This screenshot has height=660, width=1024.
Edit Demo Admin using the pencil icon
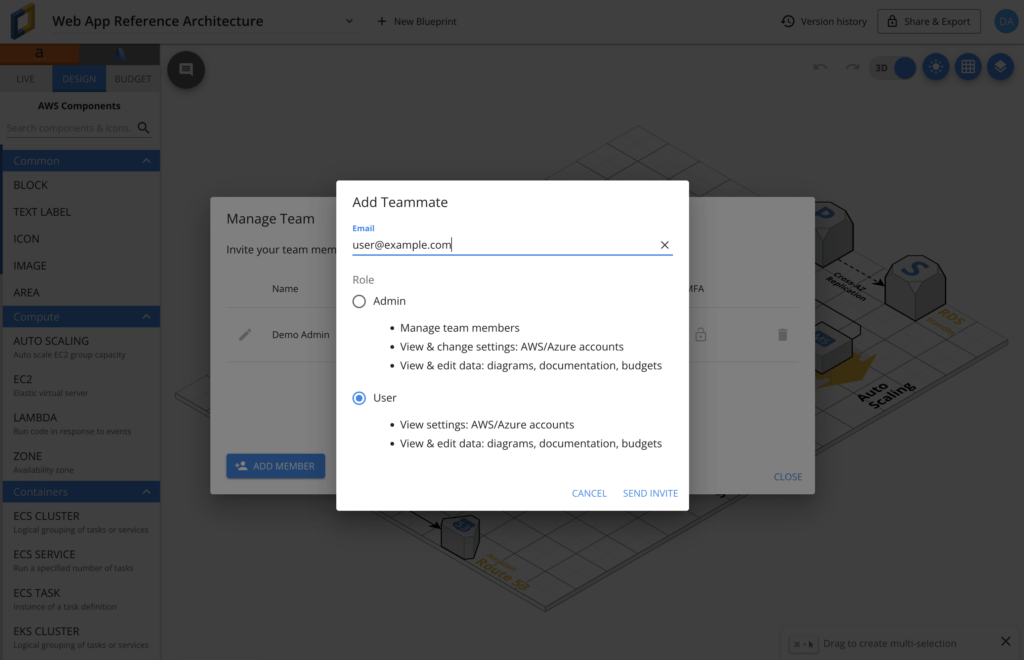click(245, 334)
